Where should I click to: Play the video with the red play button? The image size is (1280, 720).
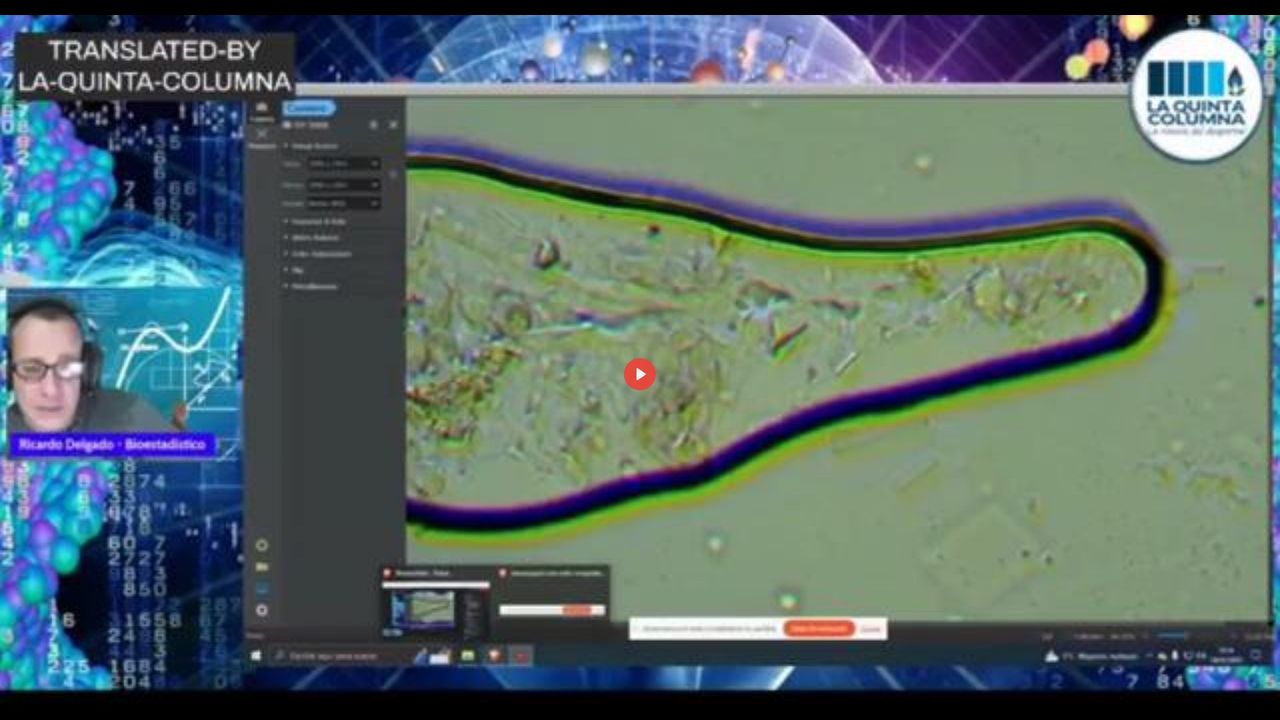pos(640,374)
